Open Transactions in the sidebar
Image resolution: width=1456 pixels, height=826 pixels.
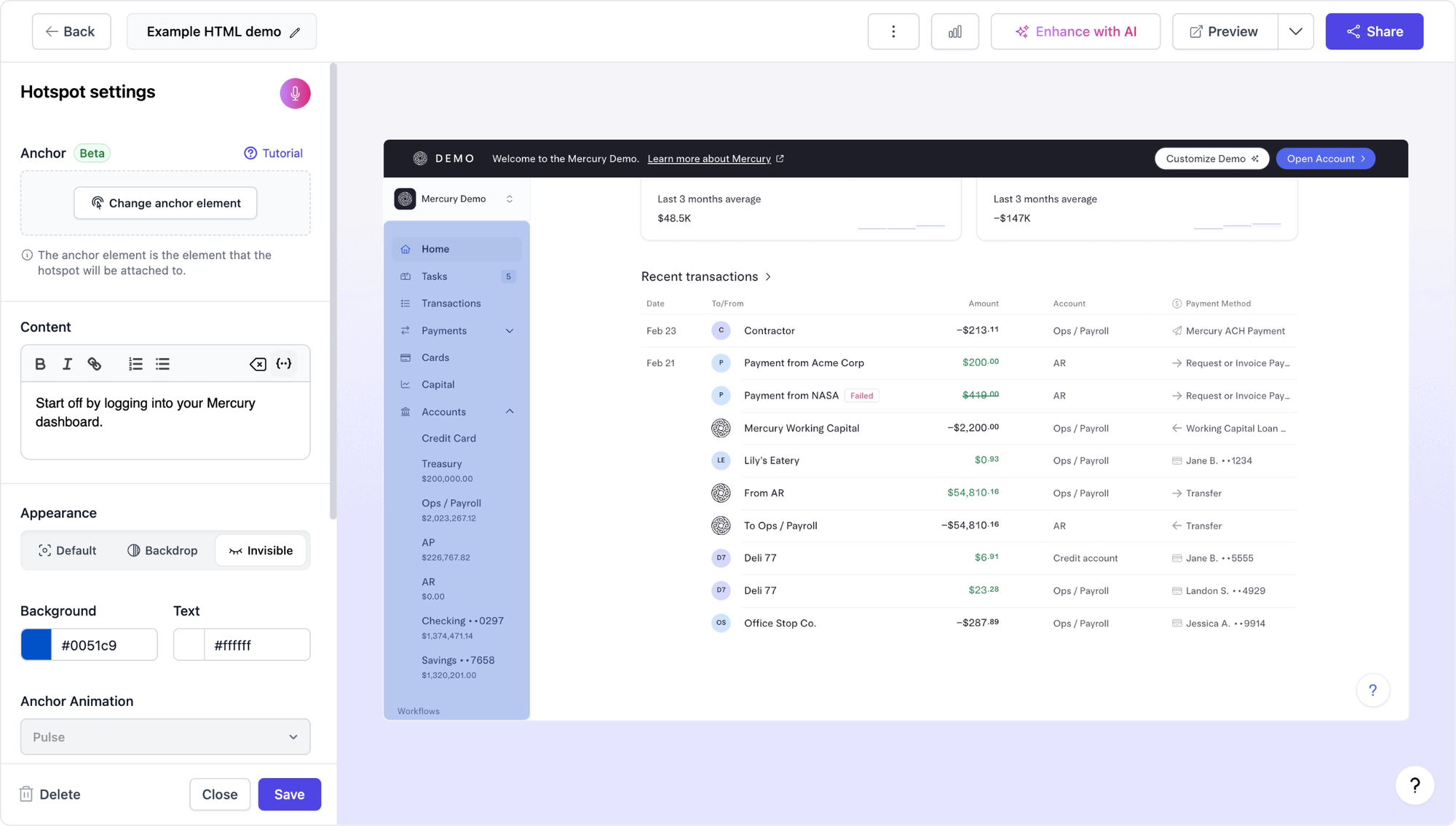[x=456, y=303]
